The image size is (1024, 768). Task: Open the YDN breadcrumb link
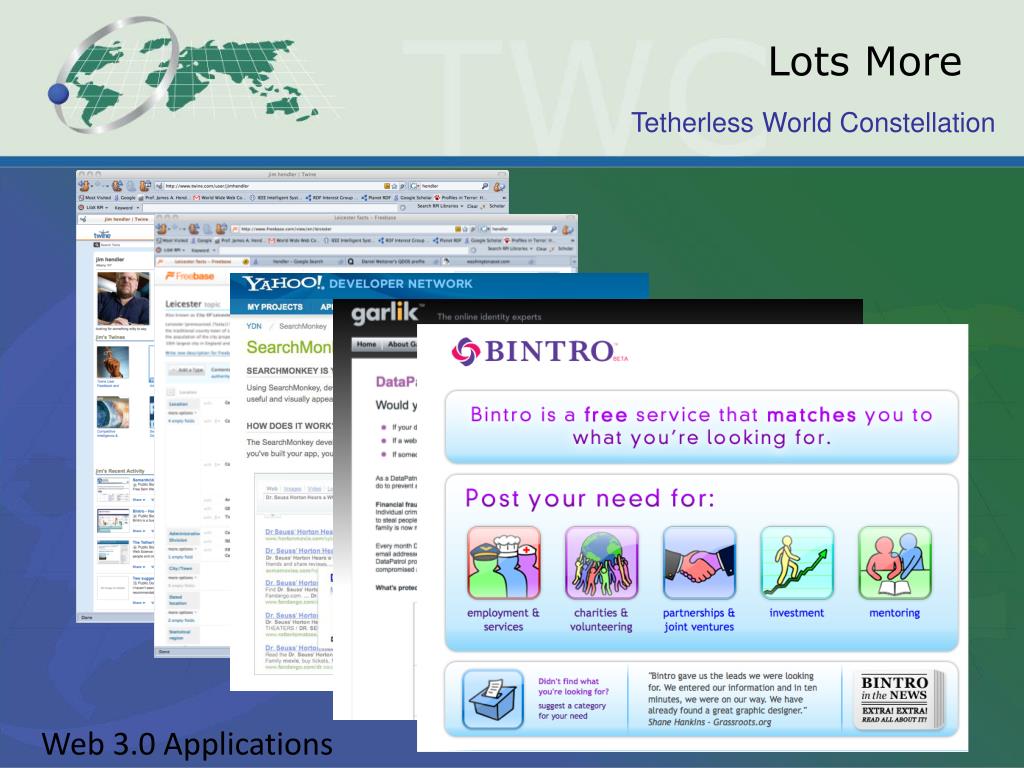255,326
